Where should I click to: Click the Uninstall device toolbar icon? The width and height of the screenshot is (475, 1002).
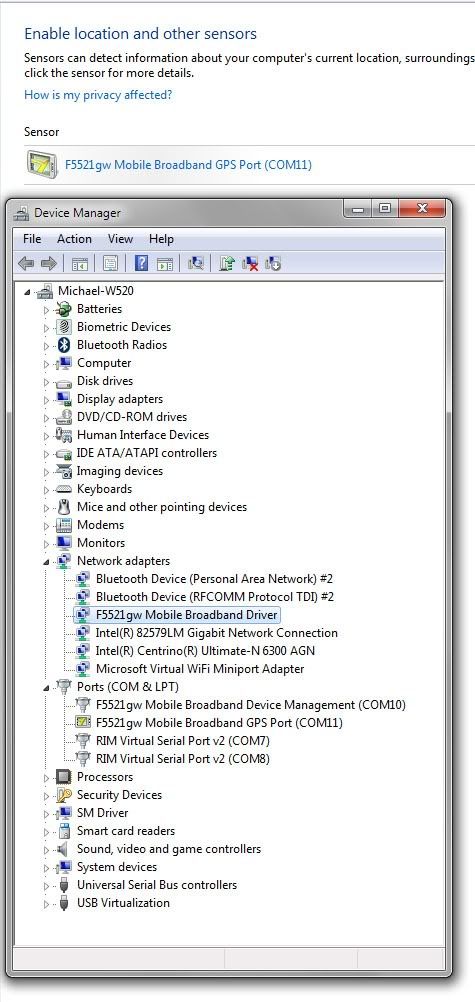[250, 263]
